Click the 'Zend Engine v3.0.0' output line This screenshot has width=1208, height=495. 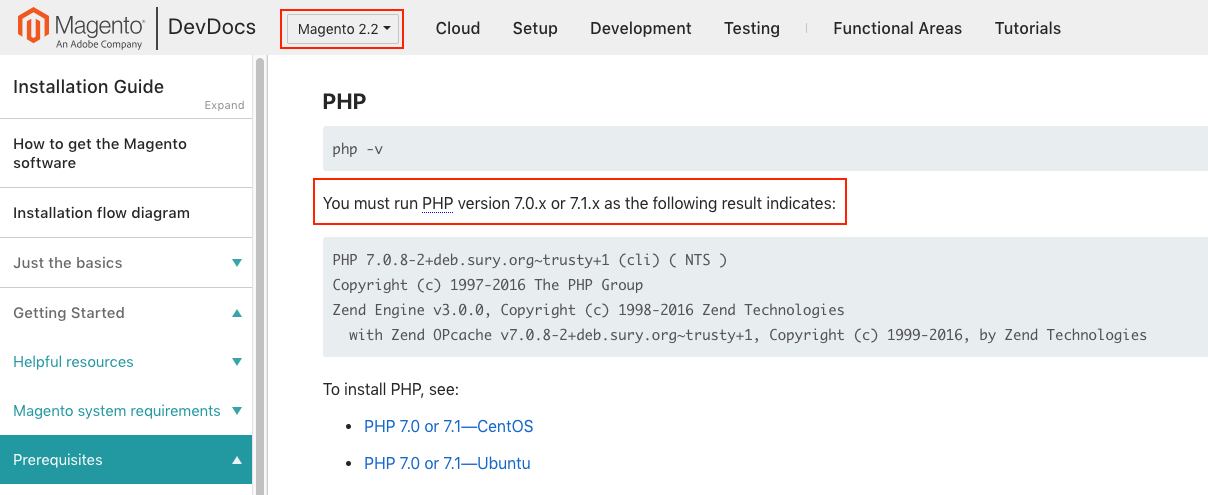(x=588, y=310)
